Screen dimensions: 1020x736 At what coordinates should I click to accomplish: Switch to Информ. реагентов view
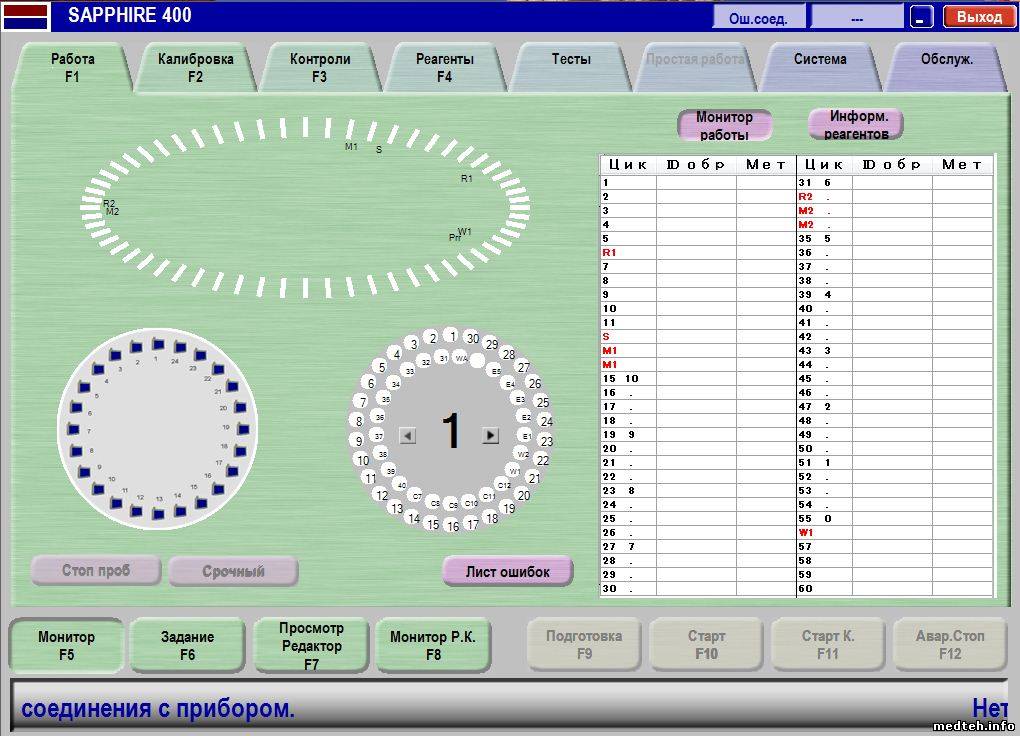(x=856, y=124)
